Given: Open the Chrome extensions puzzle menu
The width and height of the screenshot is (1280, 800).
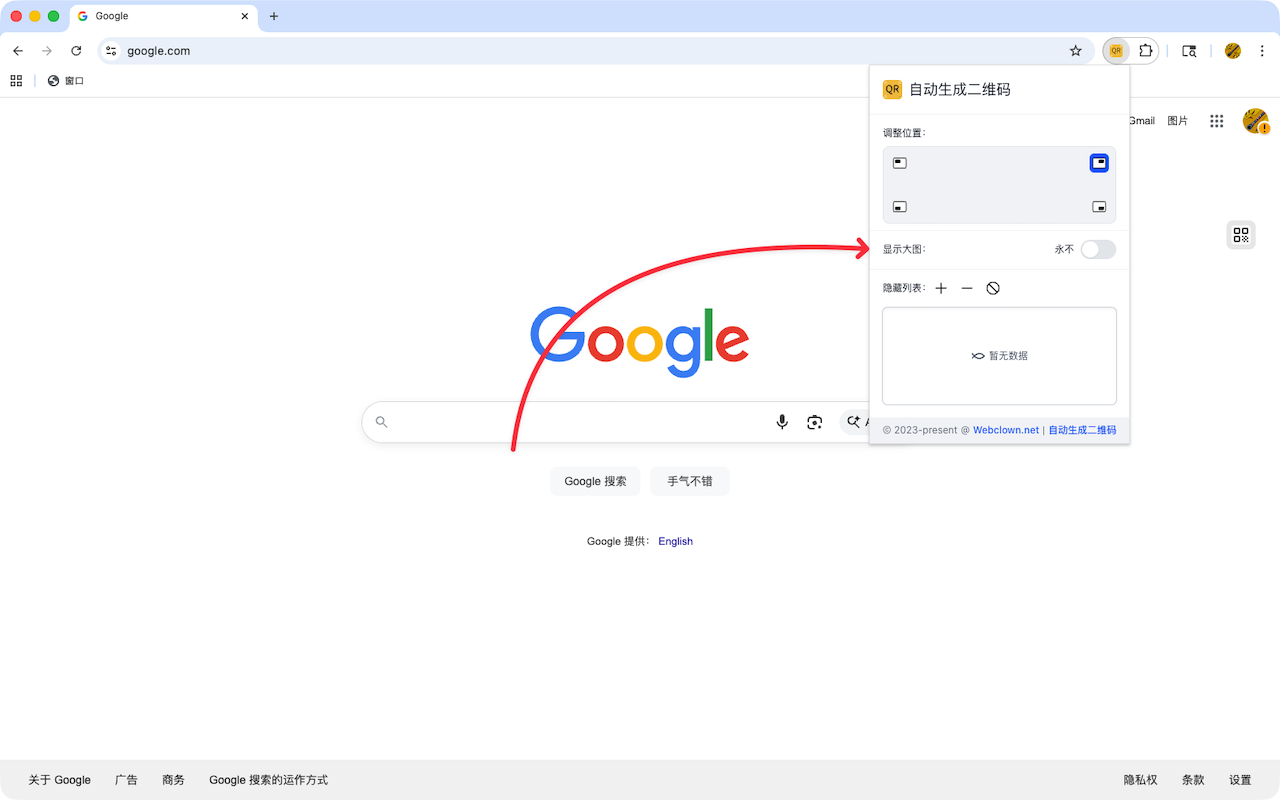Looking at the screenshot, I should (1146, 51).
